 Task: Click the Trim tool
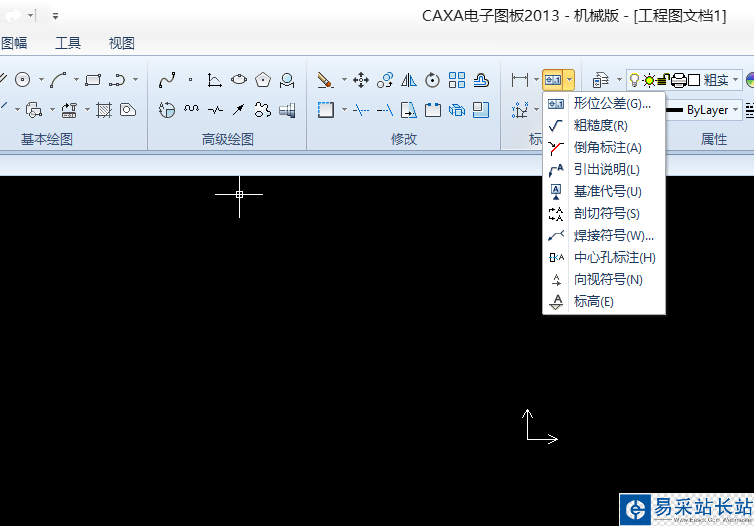pyautogui.click(x=361, y=110)
